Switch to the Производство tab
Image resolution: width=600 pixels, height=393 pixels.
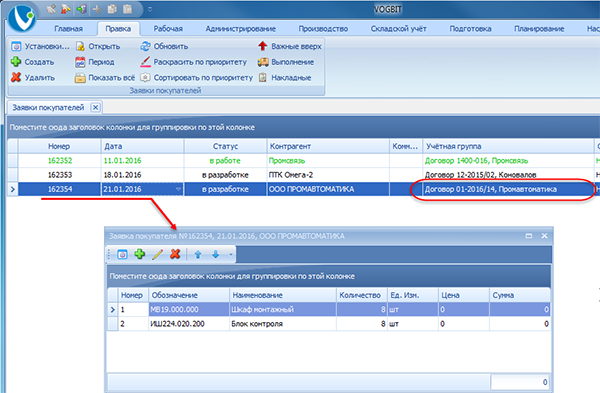tap(323, 29)
